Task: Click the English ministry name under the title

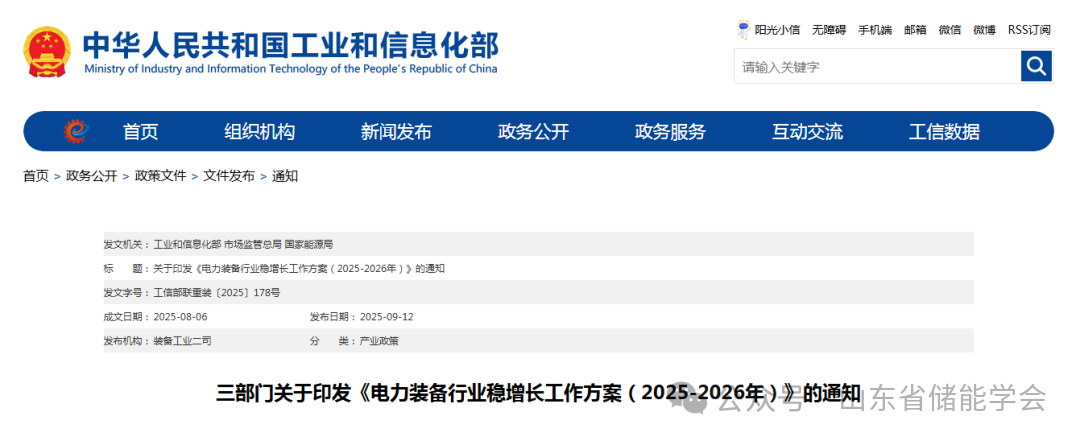Action: [x=290, y=69]
